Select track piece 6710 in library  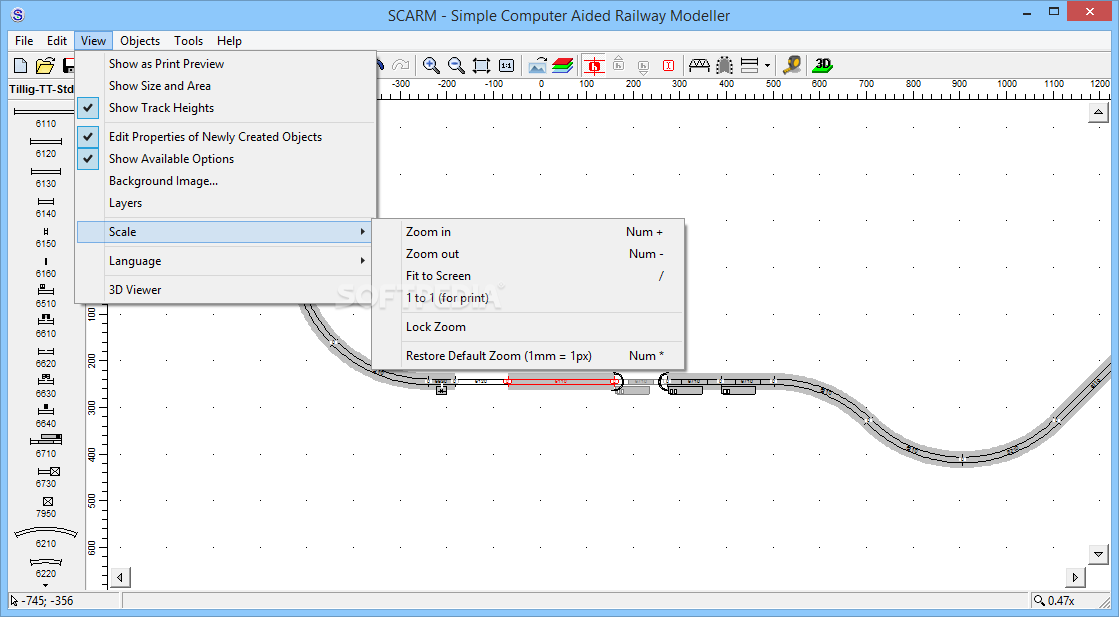point(46,445)
